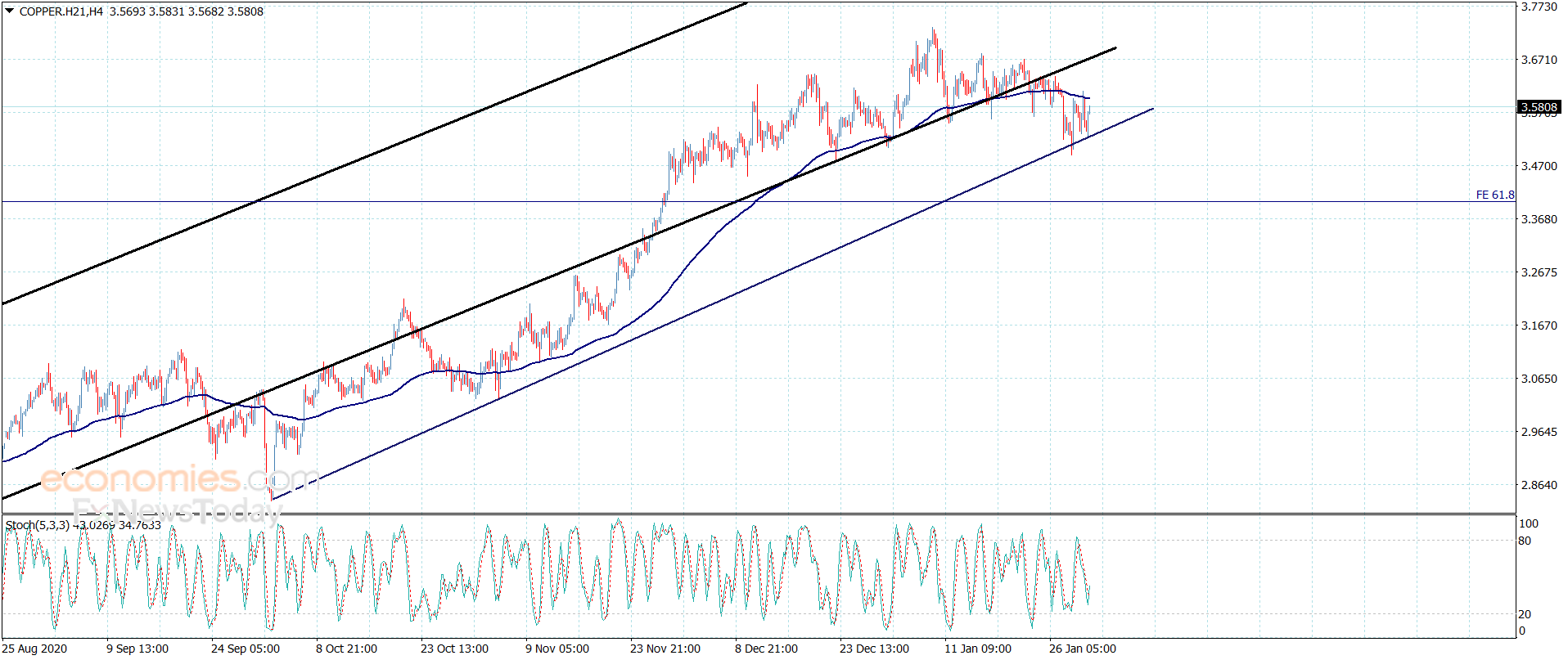Click the 2.8640 price axis label
This screenshot has height=660, width=1568.
click(1539, 485)
